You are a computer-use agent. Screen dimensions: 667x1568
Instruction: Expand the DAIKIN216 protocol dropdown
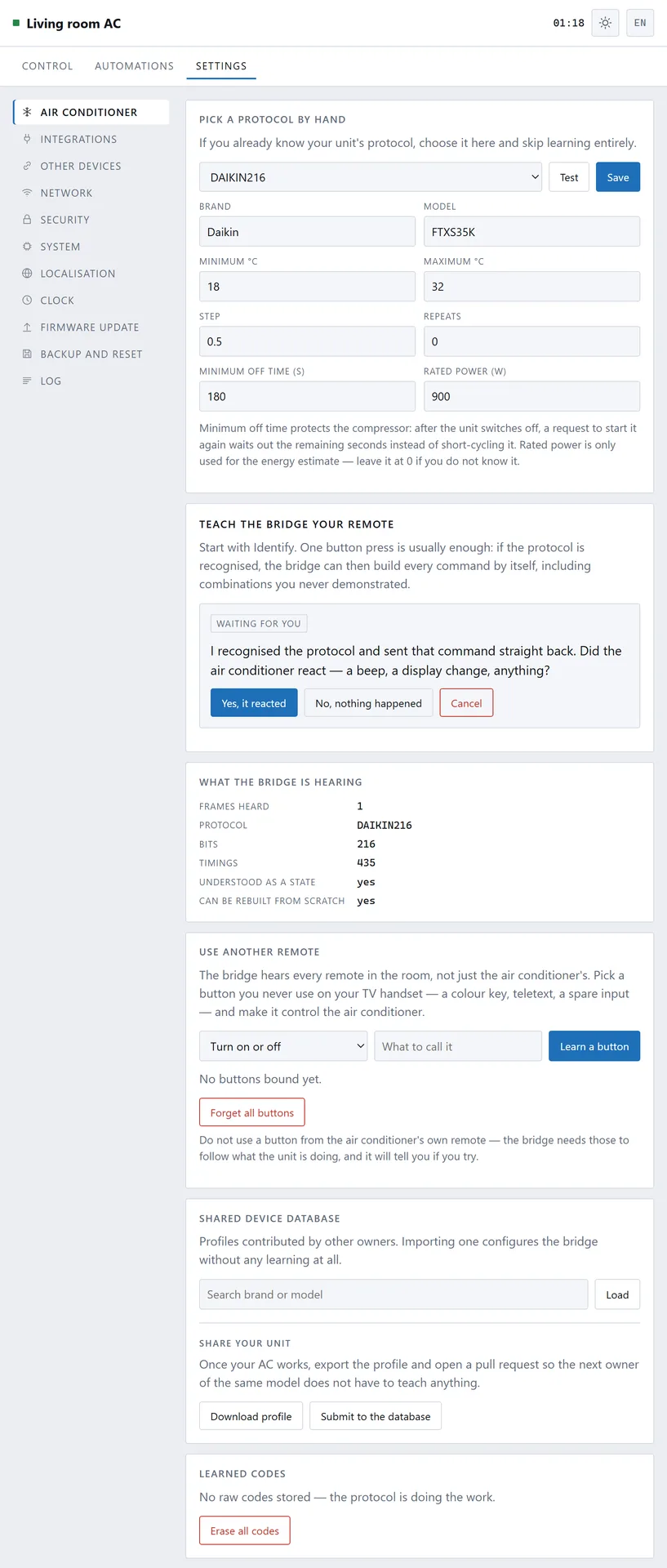click(x=371, y=177)
